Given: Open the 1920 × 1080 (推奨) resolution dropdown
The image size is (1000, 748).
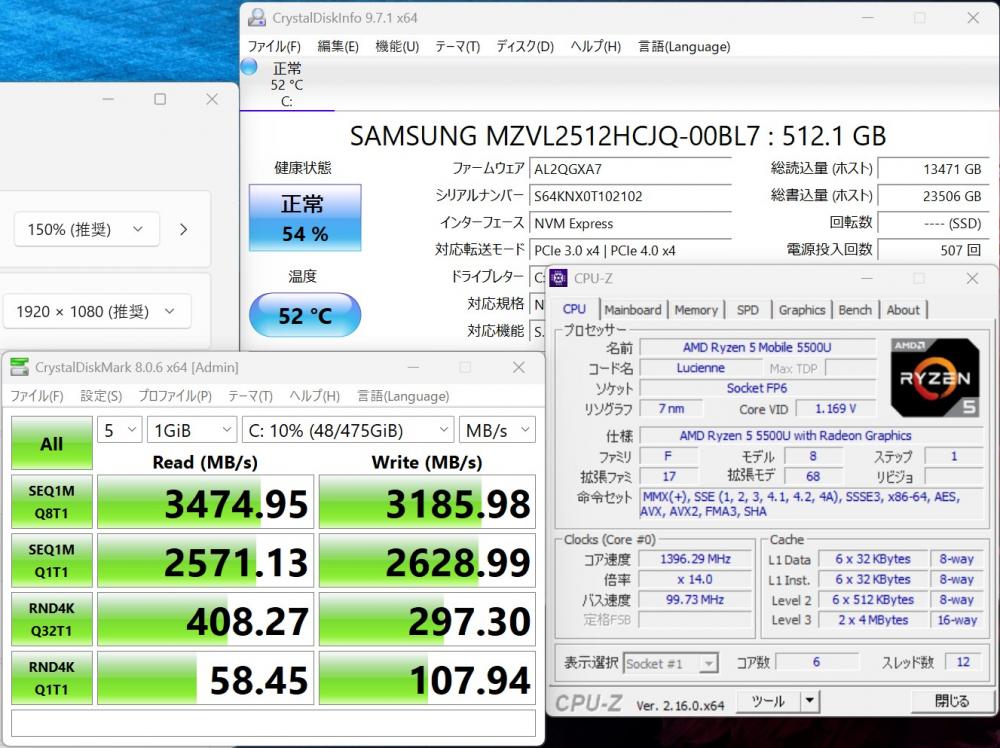Looking at the screenshot, I should click(x=98, y=311).
